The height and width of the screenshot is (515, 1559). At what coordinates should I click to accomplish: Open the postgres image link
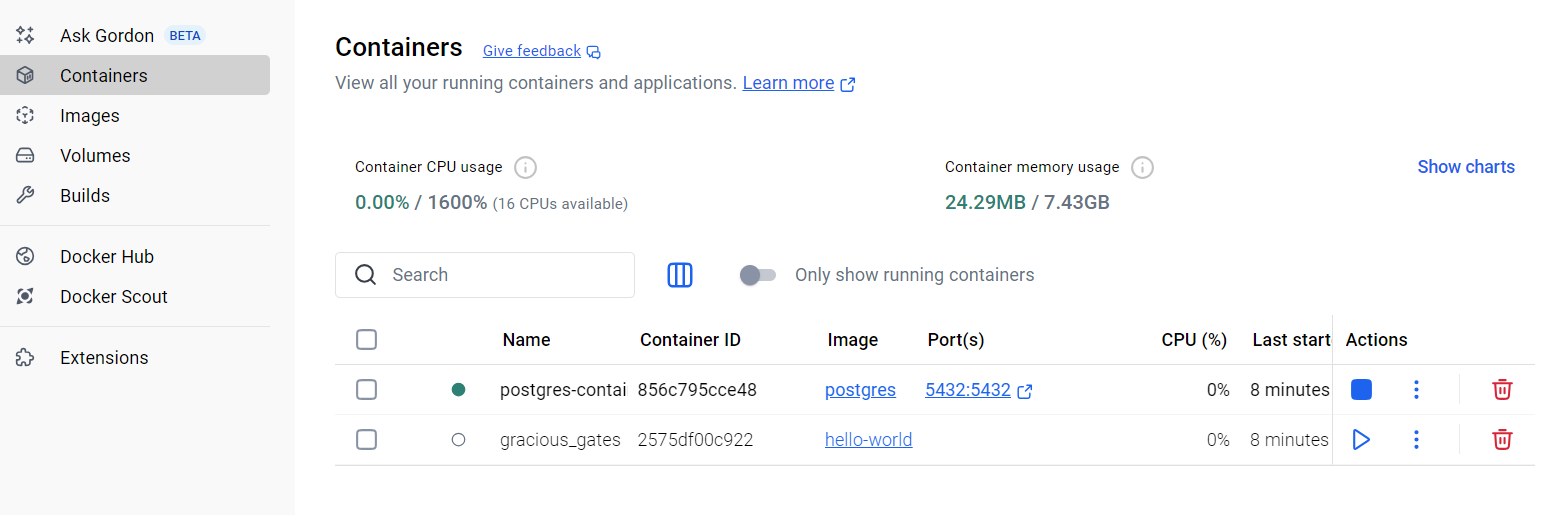tap(860, 390)
